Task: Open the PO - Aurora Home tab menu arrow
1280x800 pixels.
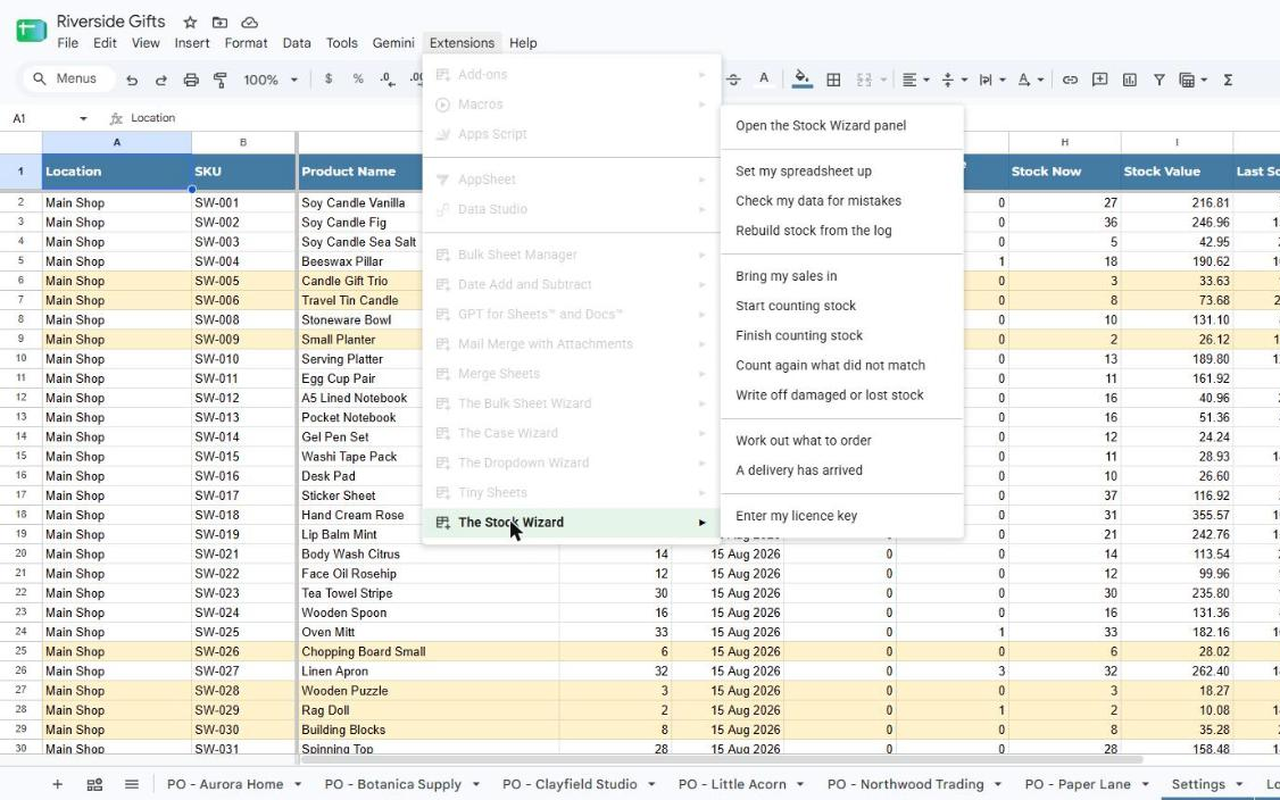Action: [300, 784]
